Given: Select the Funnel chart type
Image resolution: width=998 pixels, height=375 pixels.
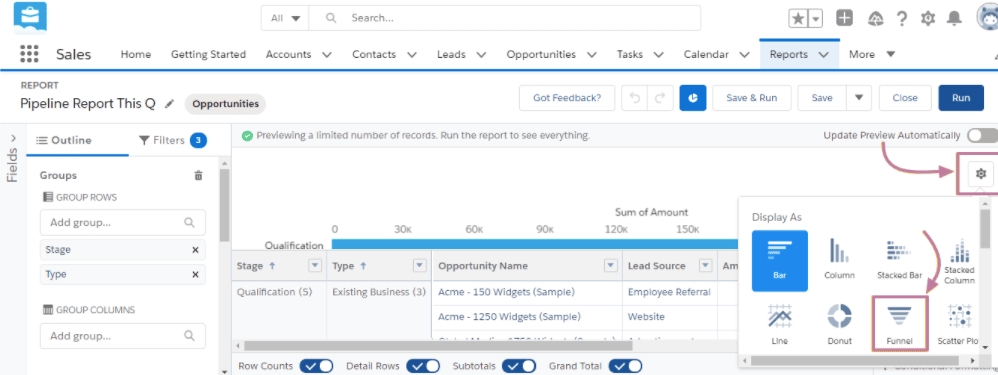Looking at the screenshot, I should [x=899, y=324].
